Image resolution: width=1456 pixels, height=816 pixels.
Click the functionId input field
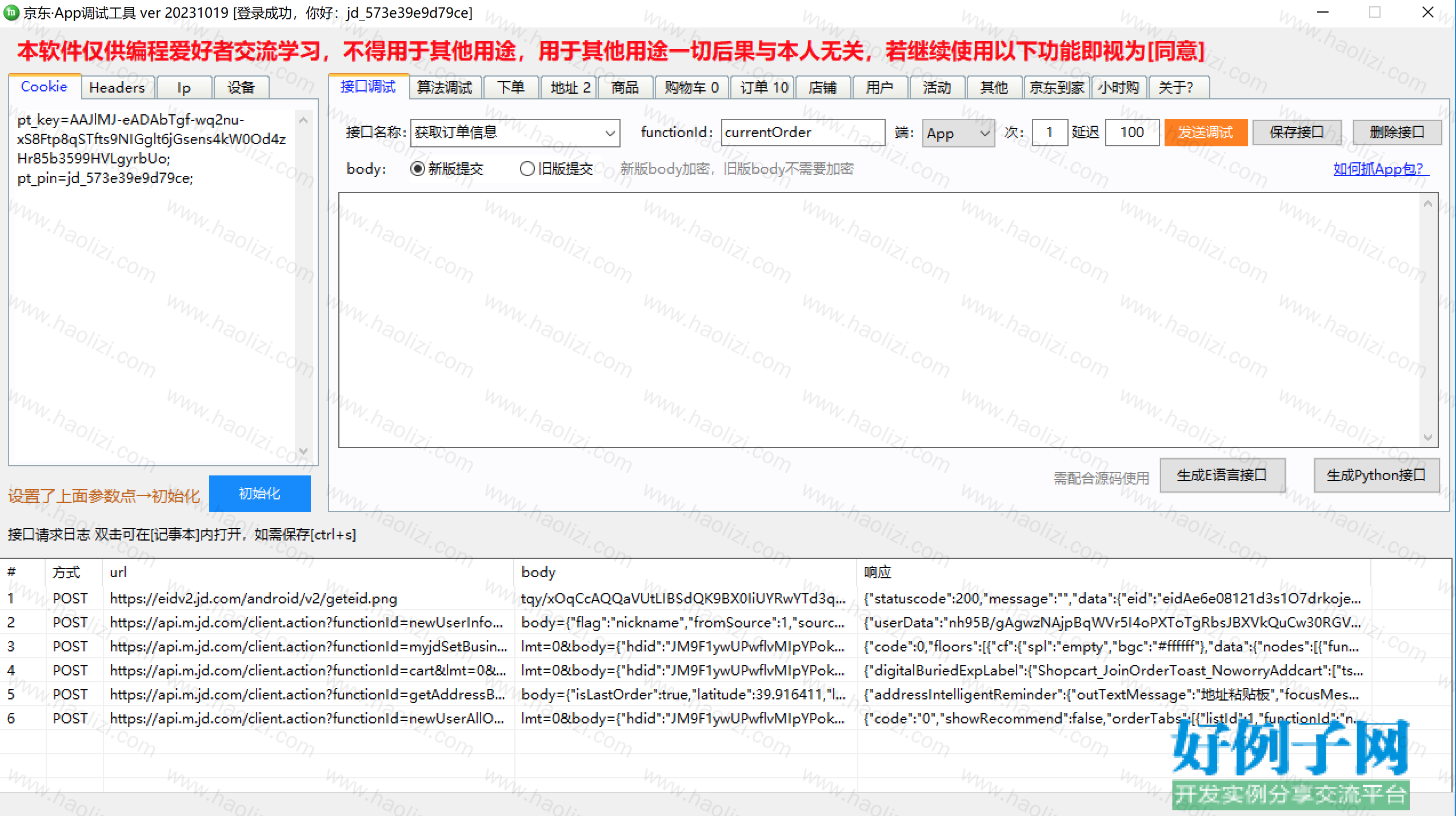[803, 133]
